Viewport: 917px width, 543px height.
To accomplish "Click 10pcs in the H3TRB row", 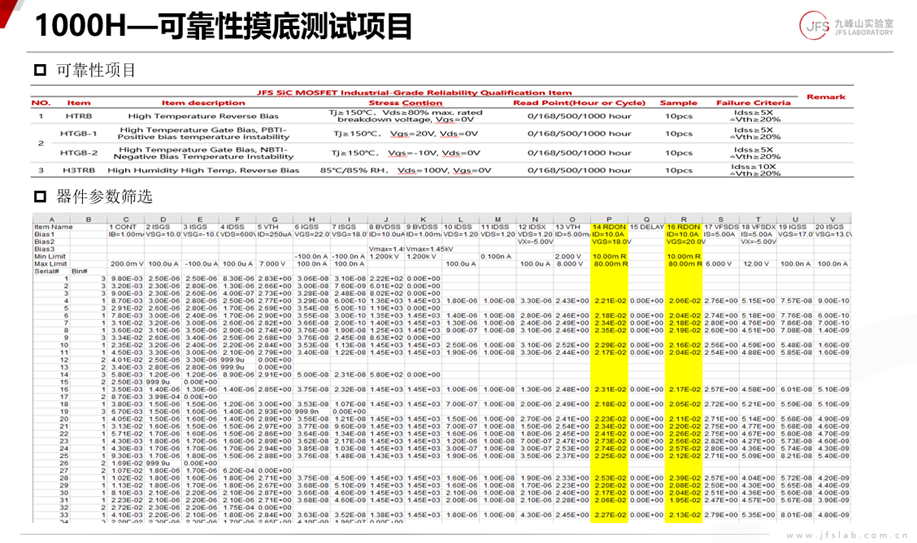I will coord(678,170).
